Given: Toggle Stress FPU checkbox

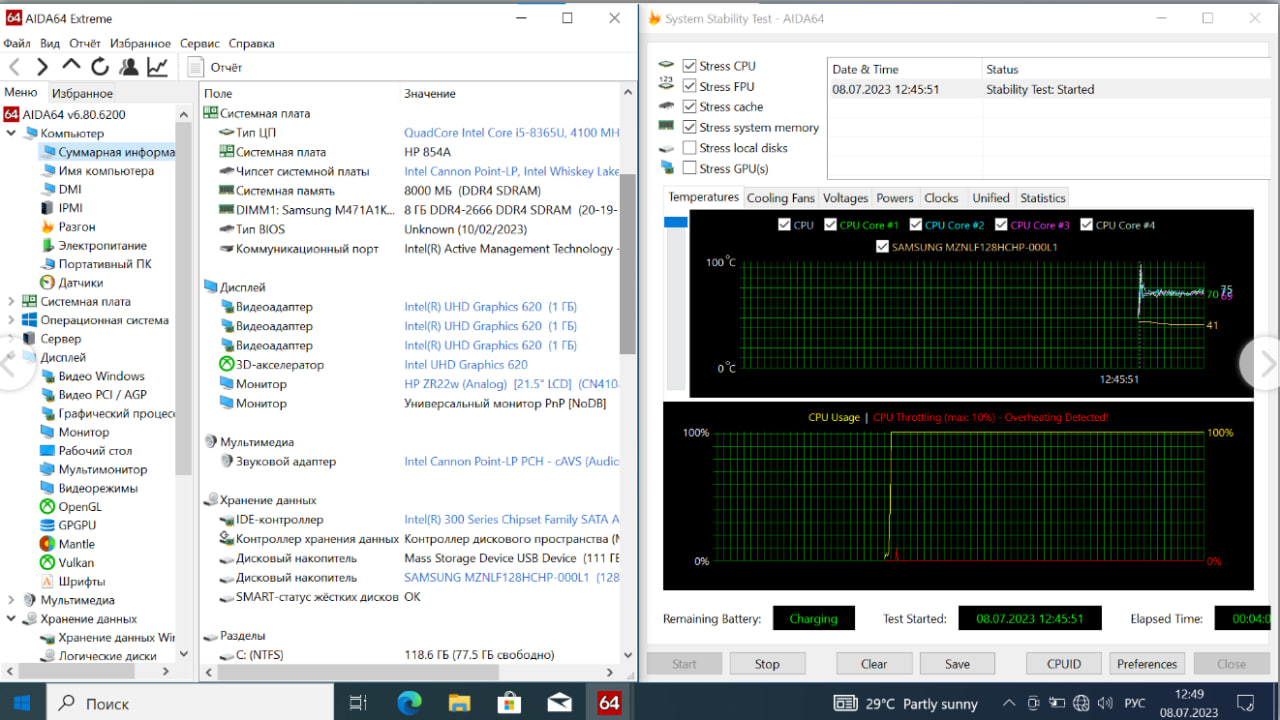Looking at the screenshot, I should 690,87.
